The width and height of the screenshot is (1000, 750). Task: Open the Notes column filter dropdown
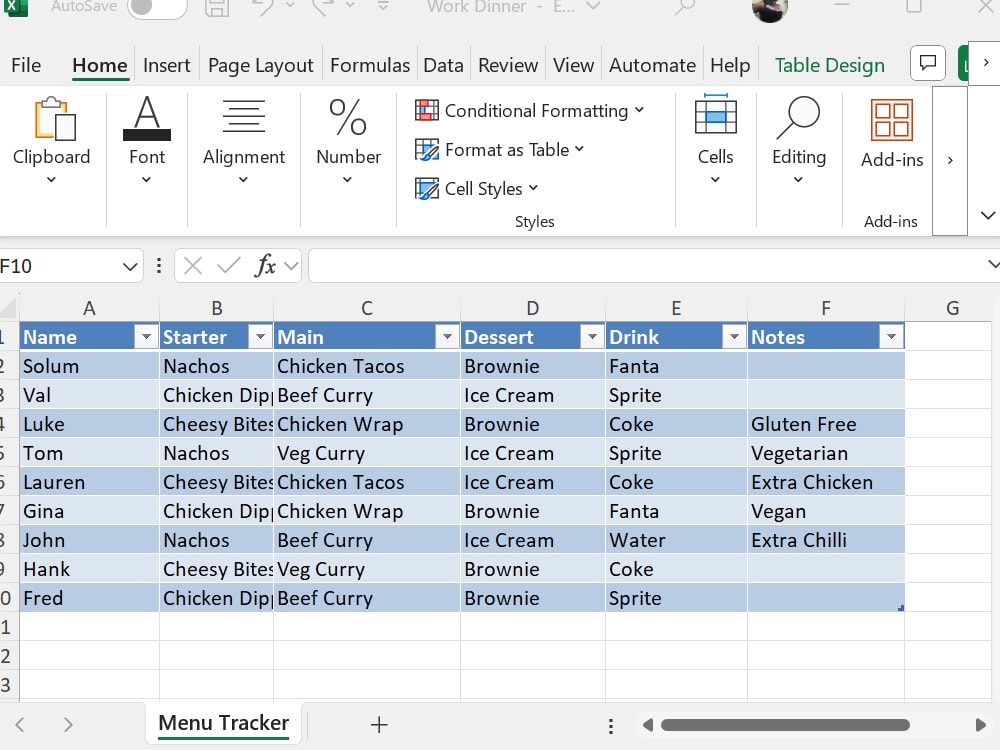(x=891, y=336)
